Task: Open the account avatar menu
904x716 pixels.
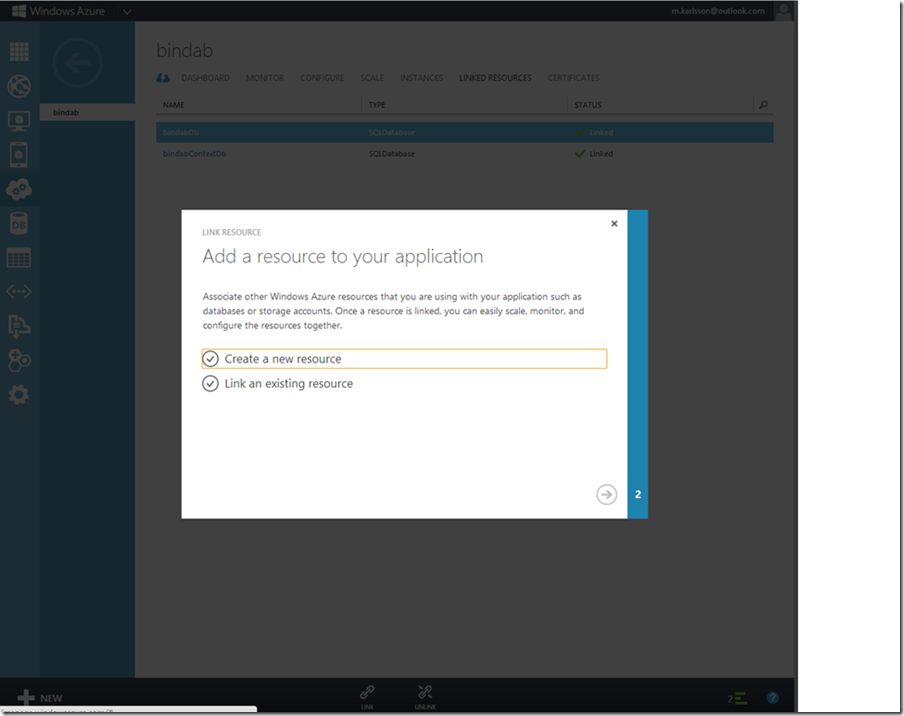Action: [784, 11]
